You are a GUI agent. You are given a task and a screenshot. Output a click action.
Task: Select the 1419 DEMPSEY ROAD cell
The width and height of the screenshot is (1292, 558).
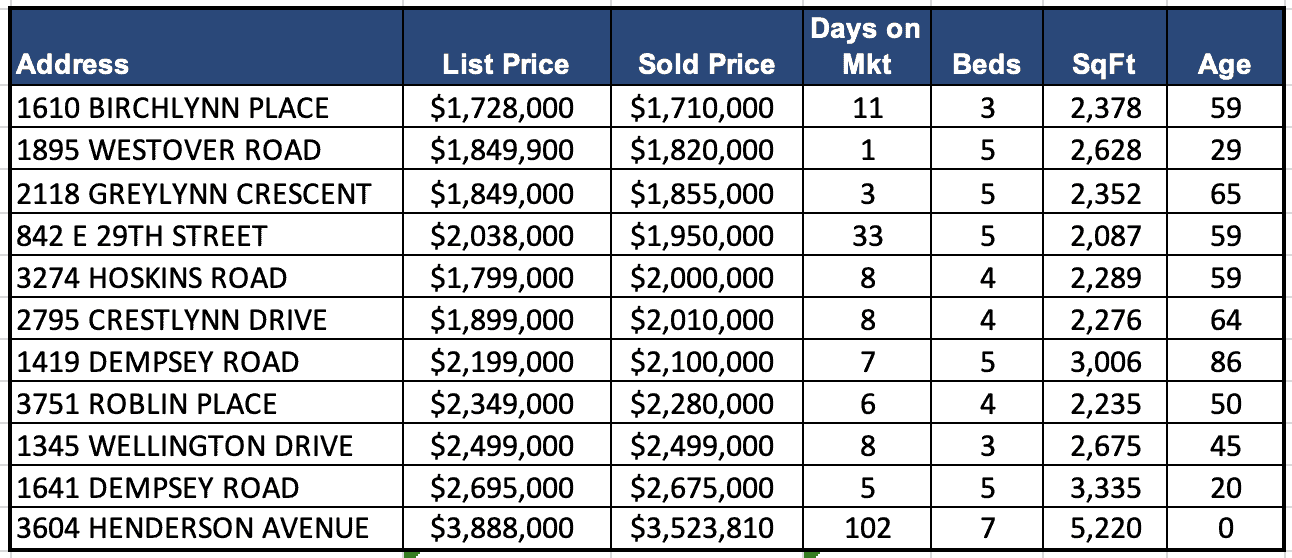pos(157,362)
